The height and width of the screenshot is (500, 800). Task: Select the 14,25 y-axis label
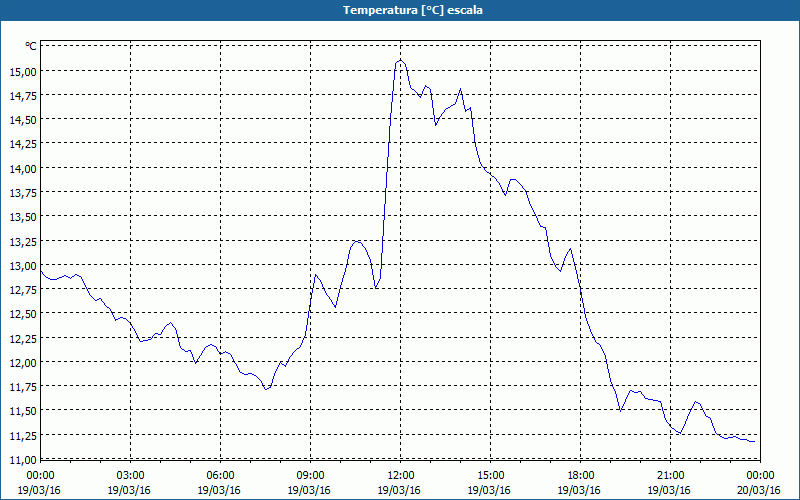[x=23, y=144]
